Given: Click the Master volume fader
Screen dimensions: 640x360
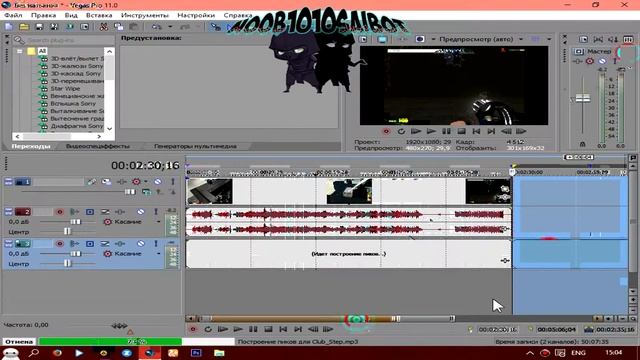Looking at the screenshot, I should click(582, 98).
